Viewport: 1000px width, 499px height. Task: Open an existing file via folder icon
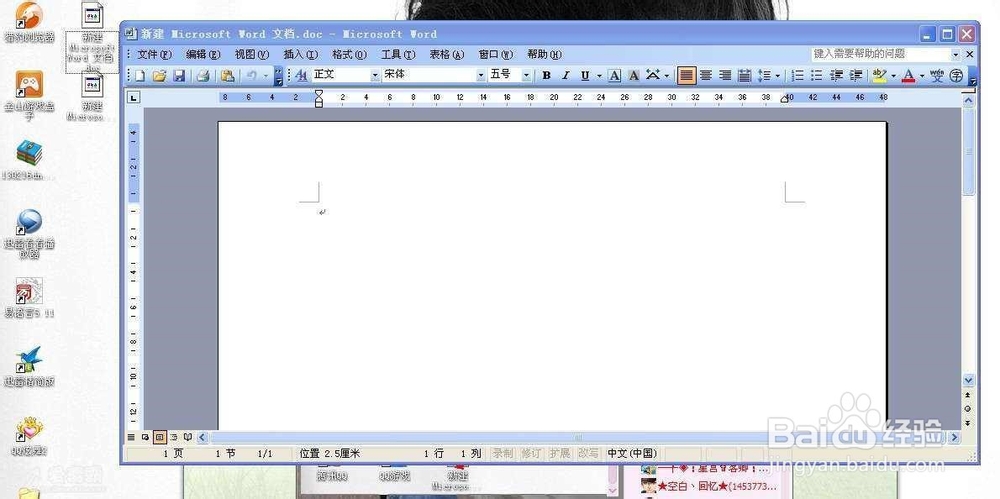[x=159, y=76]
